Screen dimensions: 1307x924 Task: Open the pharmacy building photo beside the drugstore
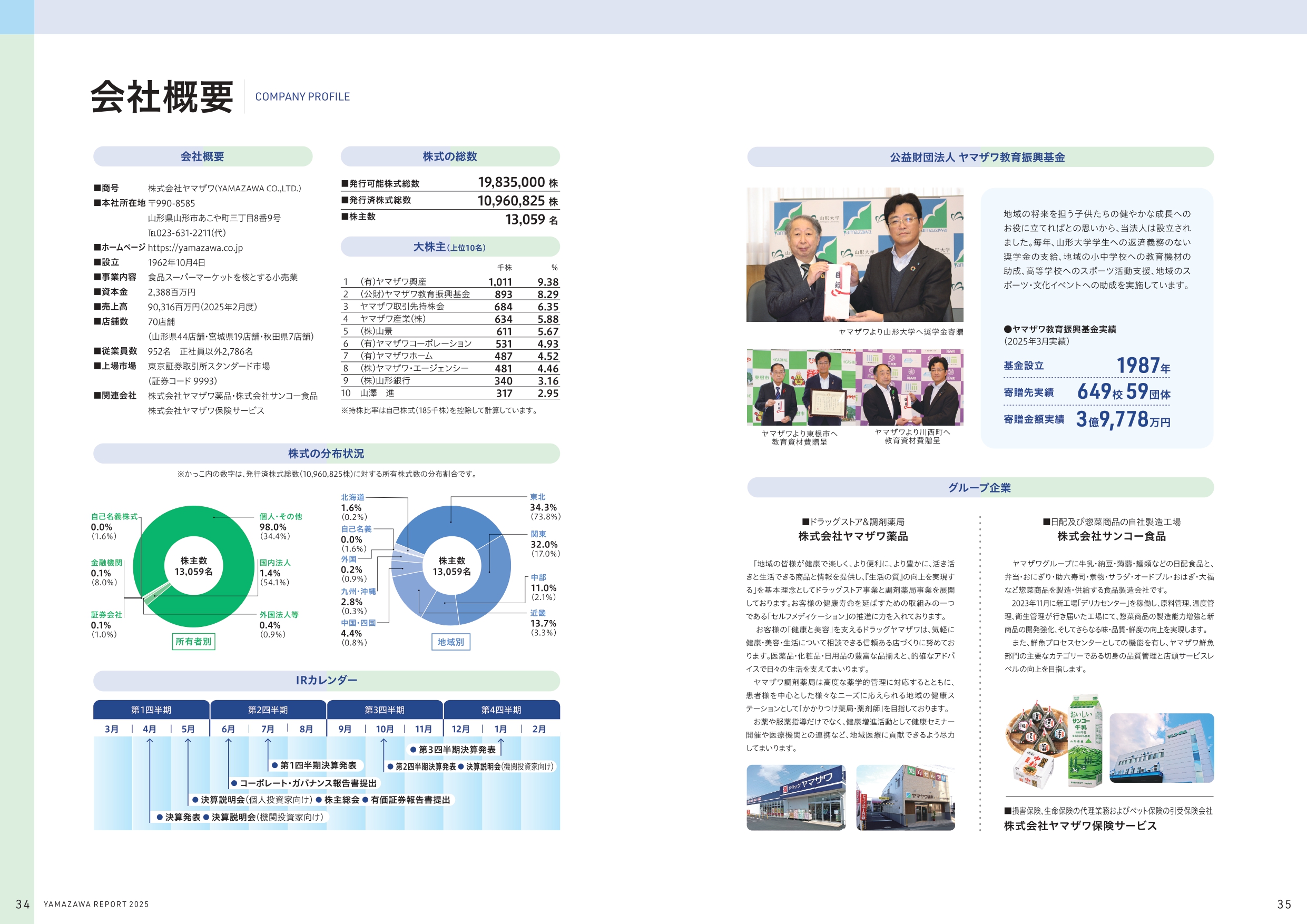coord(906,798)
